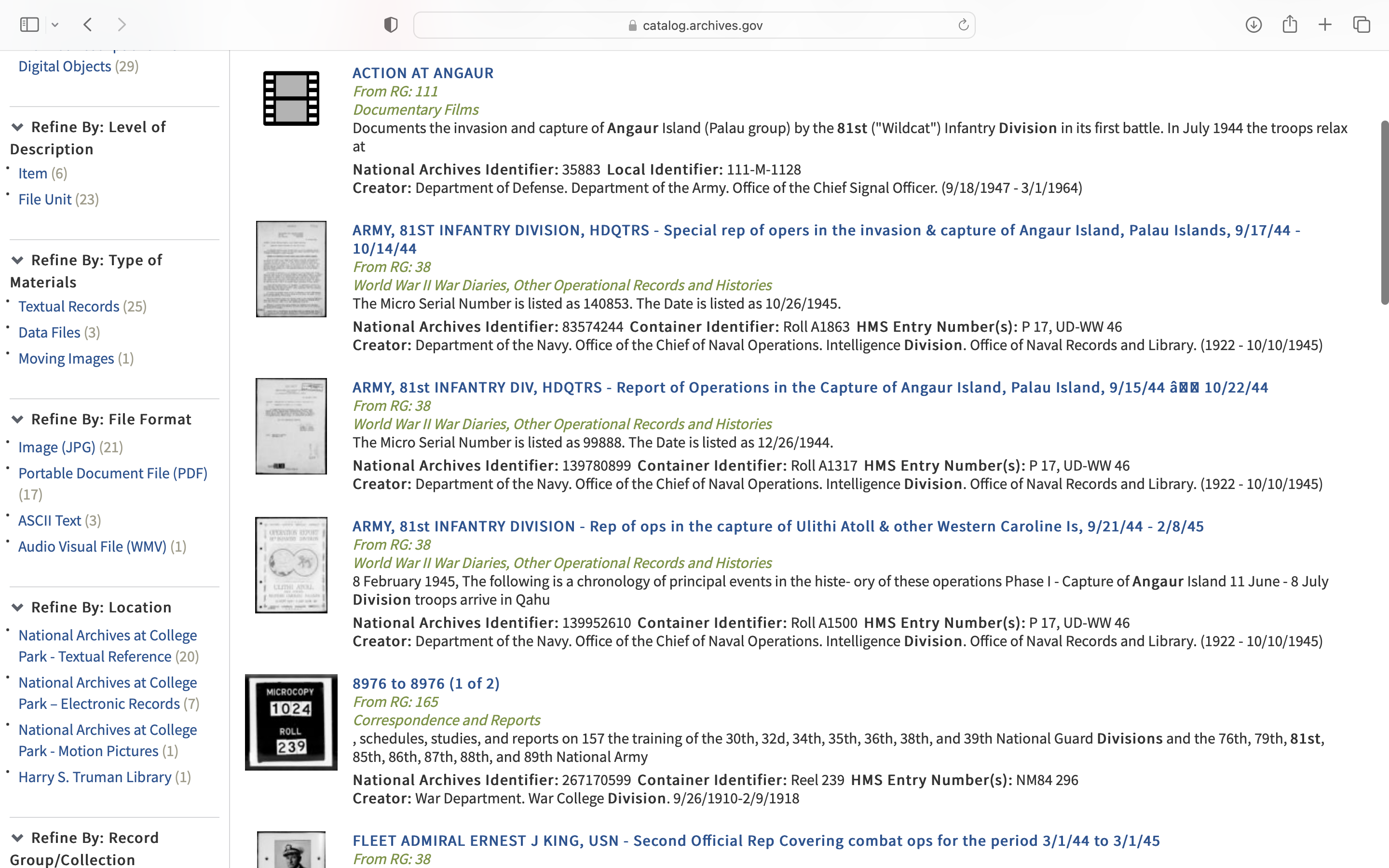Collapse Refine By: Level of Description
The width and height of the screenshot is (1389, 868).
(18, 127)
